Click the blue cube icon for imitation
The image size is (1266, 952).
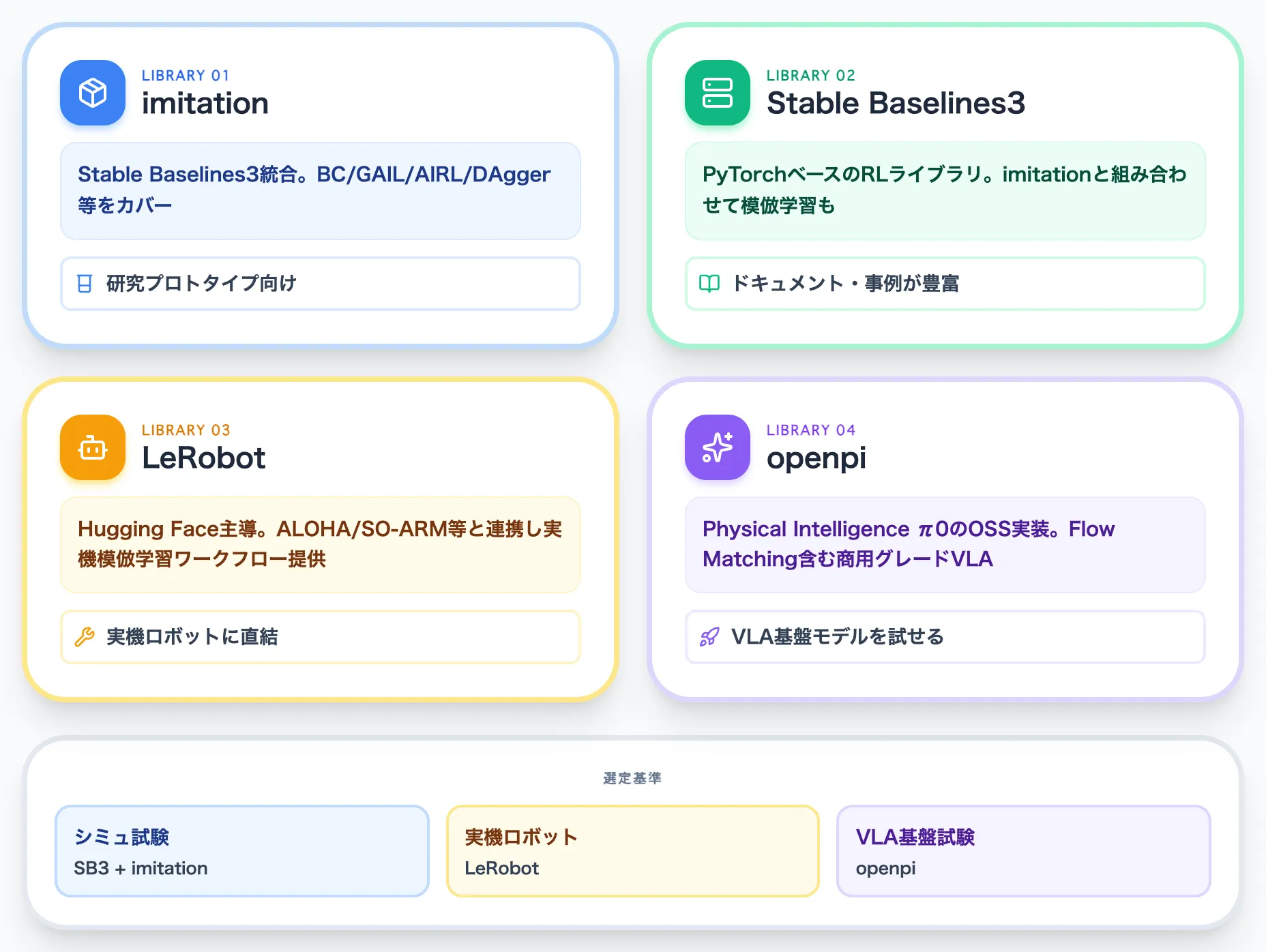(x=93, y=93)
